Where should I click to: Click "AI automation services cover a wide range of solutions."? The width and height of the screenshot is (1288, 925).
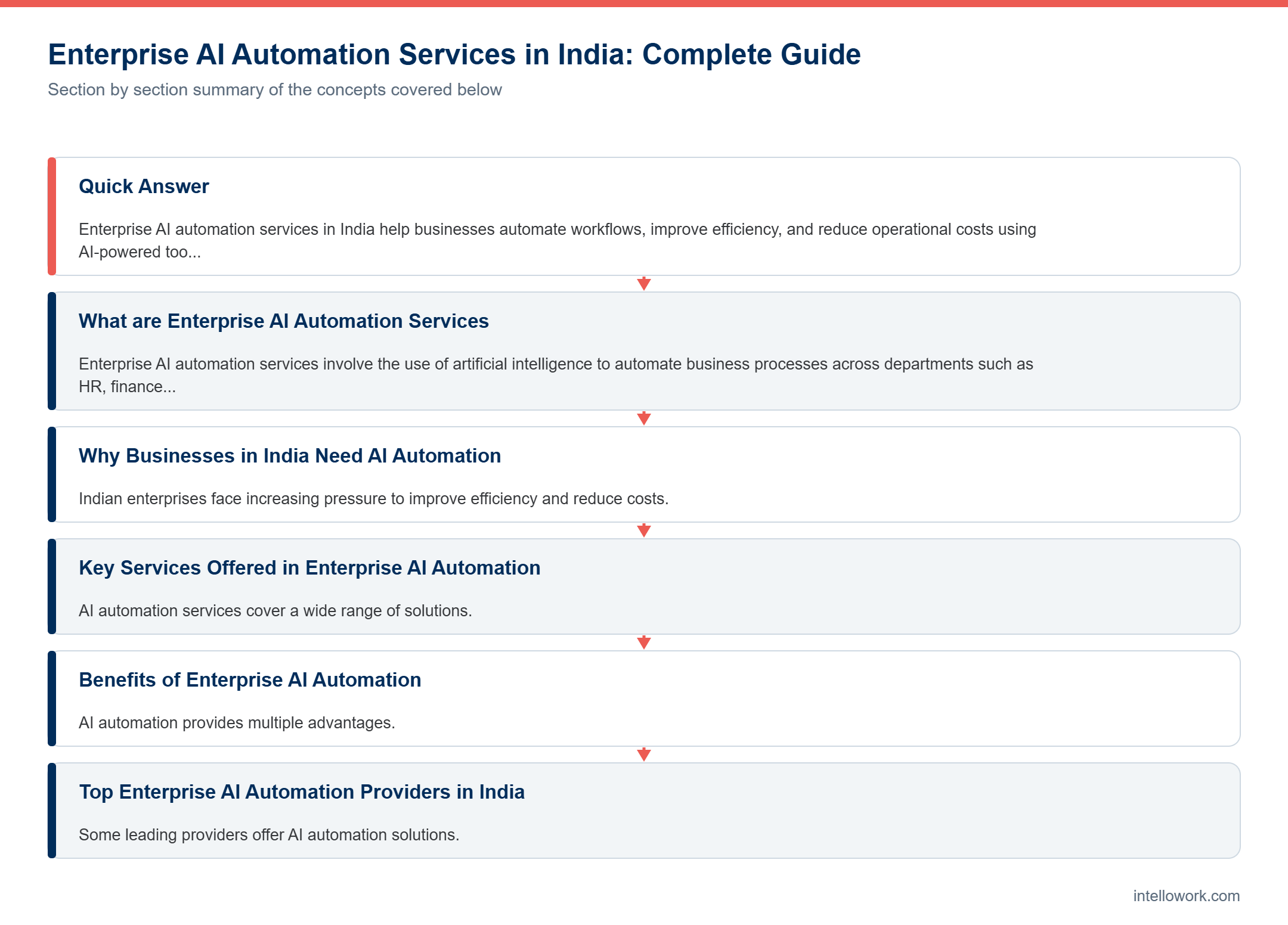[275, 610]
